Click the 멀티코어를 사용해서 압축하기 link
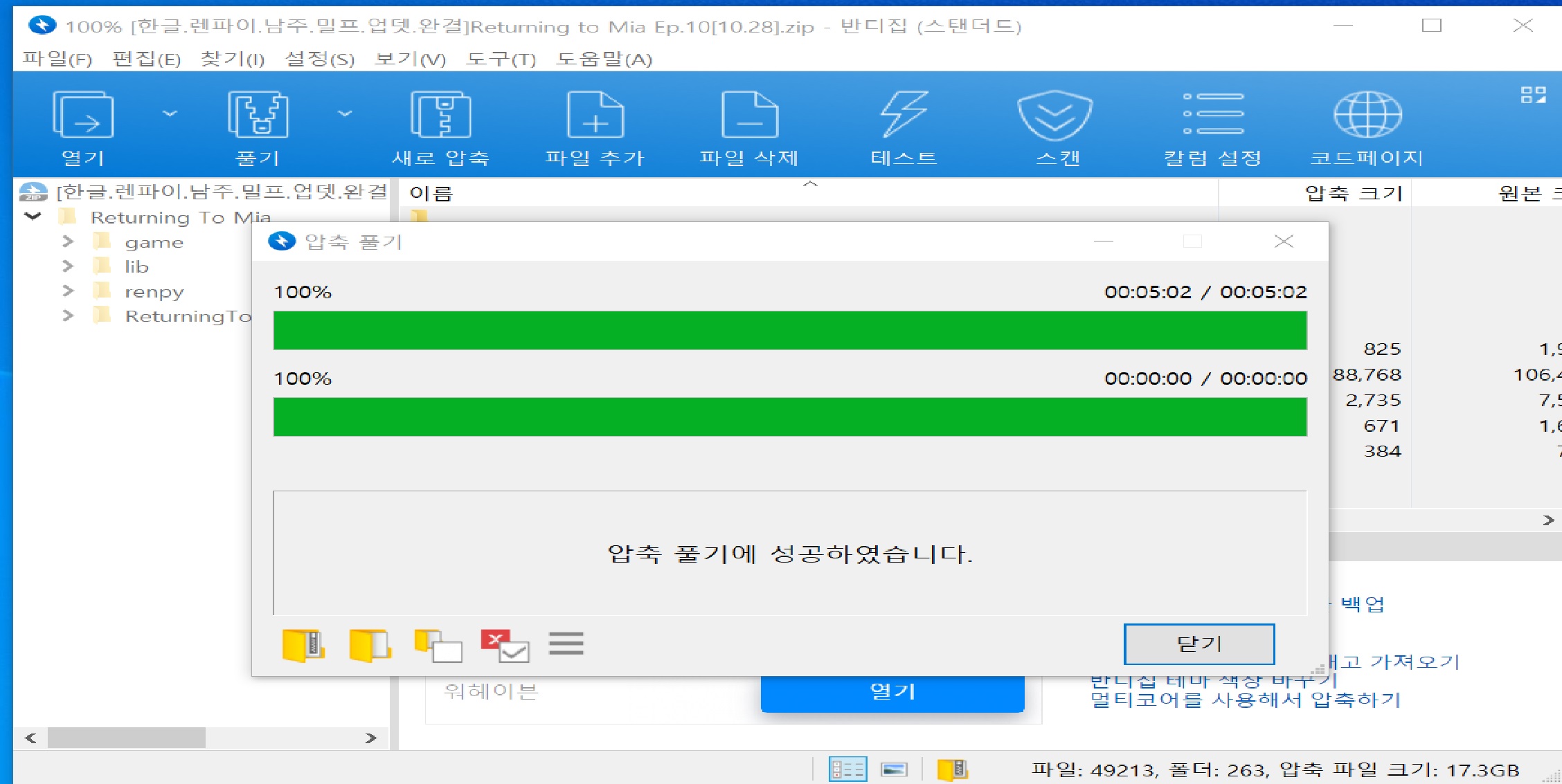Viewport: 1562px width, 784px height. 1245,700
